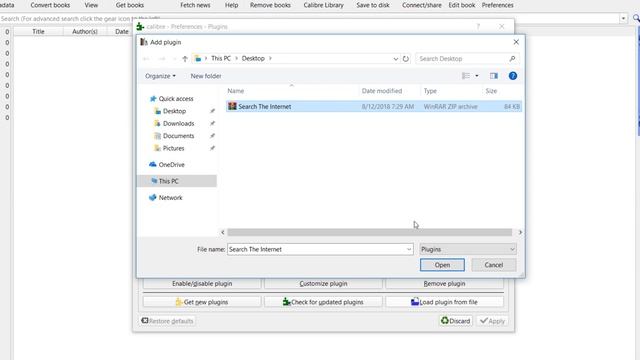Sort files by Size column

pos(491,91)
